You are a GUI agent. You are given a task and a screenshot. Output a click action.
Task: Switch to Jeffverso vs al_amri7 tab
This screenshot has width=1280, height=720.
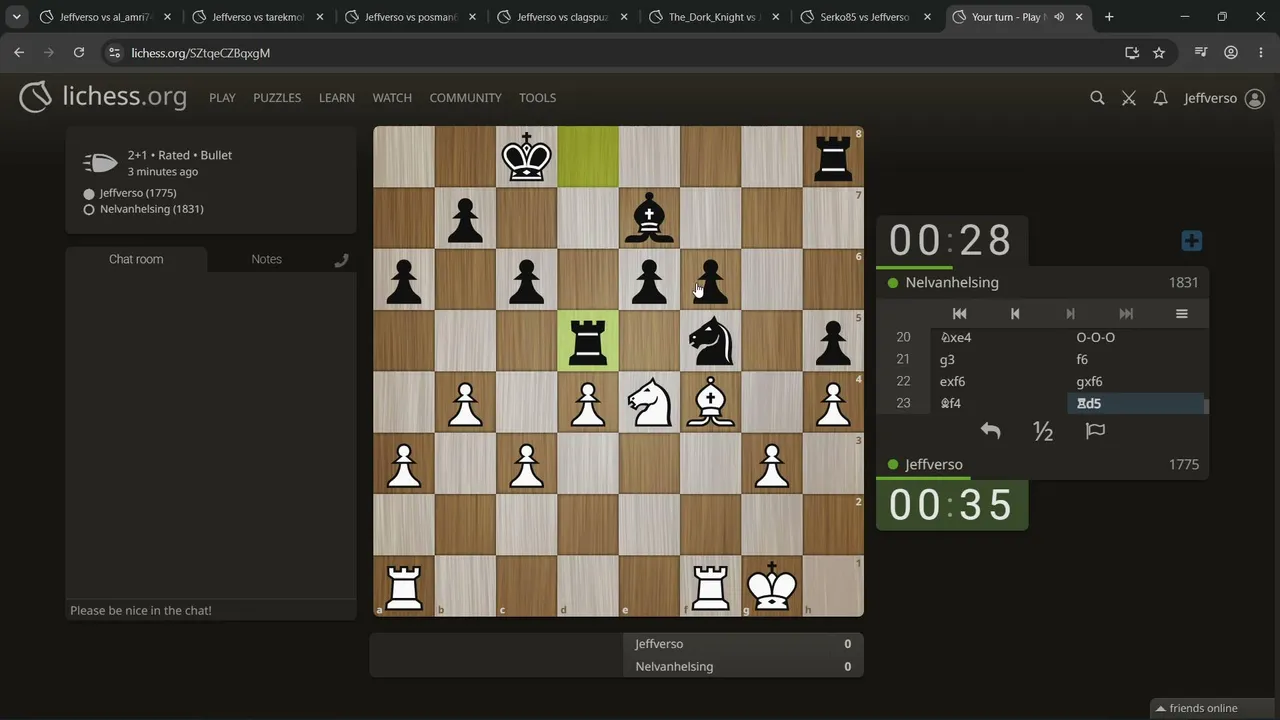tap(105, 17)
